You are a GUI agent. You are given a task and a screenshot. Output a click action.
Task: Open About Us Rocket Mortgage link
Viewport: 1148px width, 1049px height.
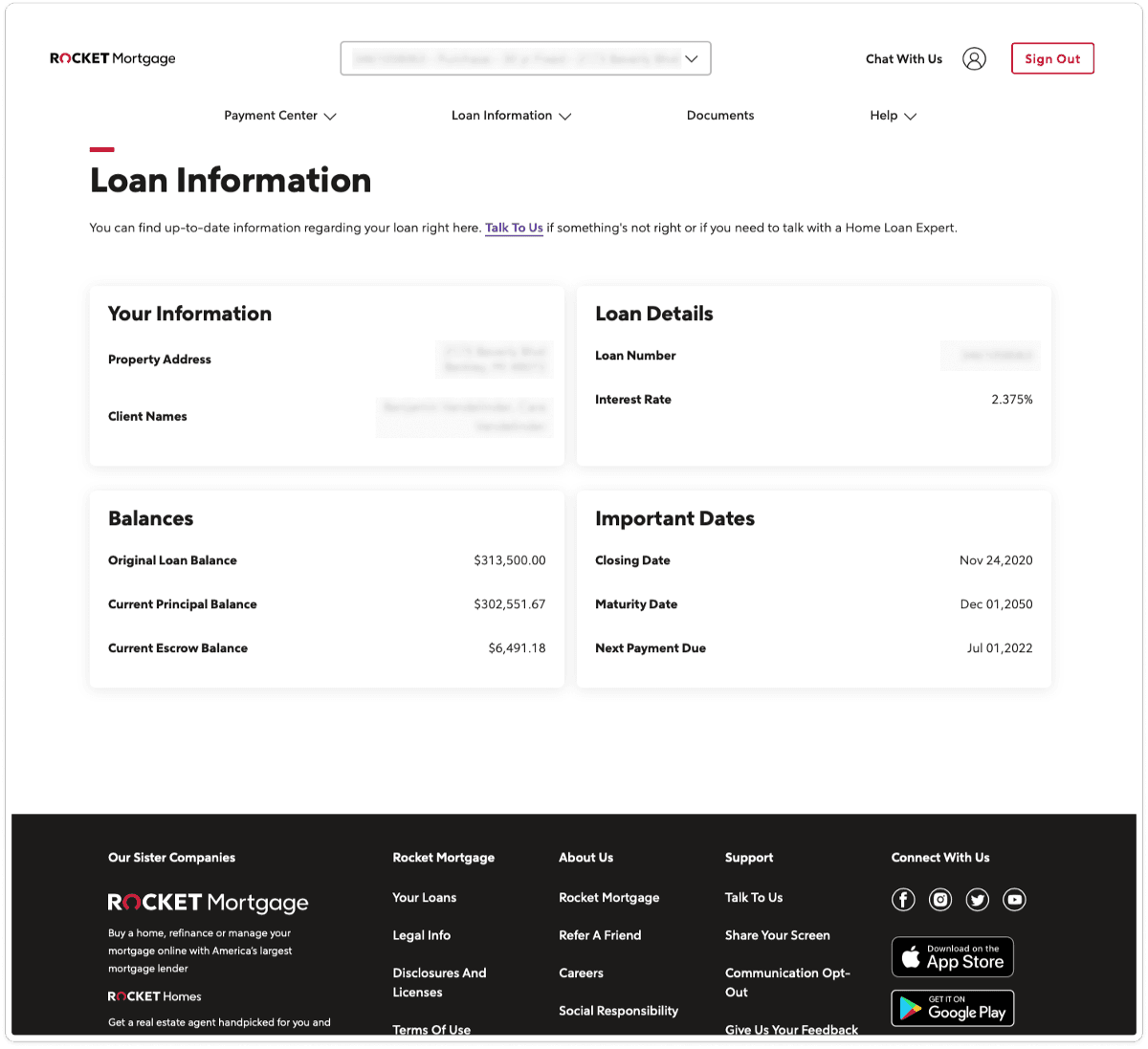tap(609, 897)
